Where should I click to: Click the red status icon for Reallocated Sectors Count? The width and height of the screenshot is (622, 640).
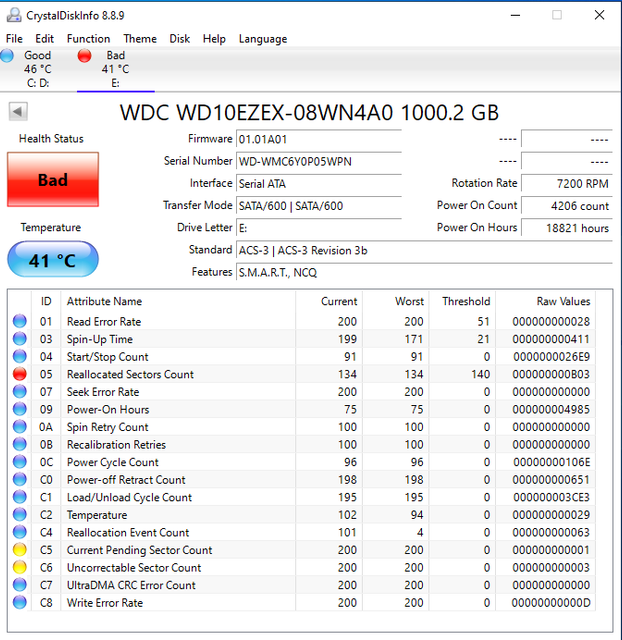(x=20, y=374)
